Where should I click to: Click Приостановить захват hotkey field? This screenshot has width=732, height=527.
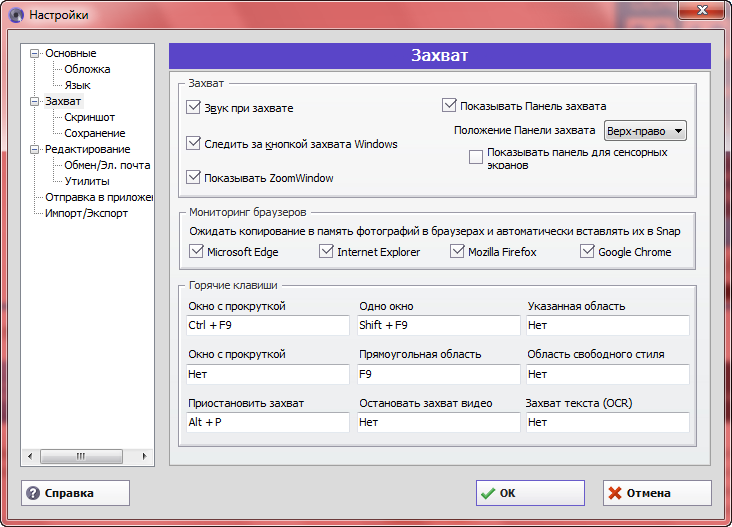pyautogui.click(x=267, y=422)
